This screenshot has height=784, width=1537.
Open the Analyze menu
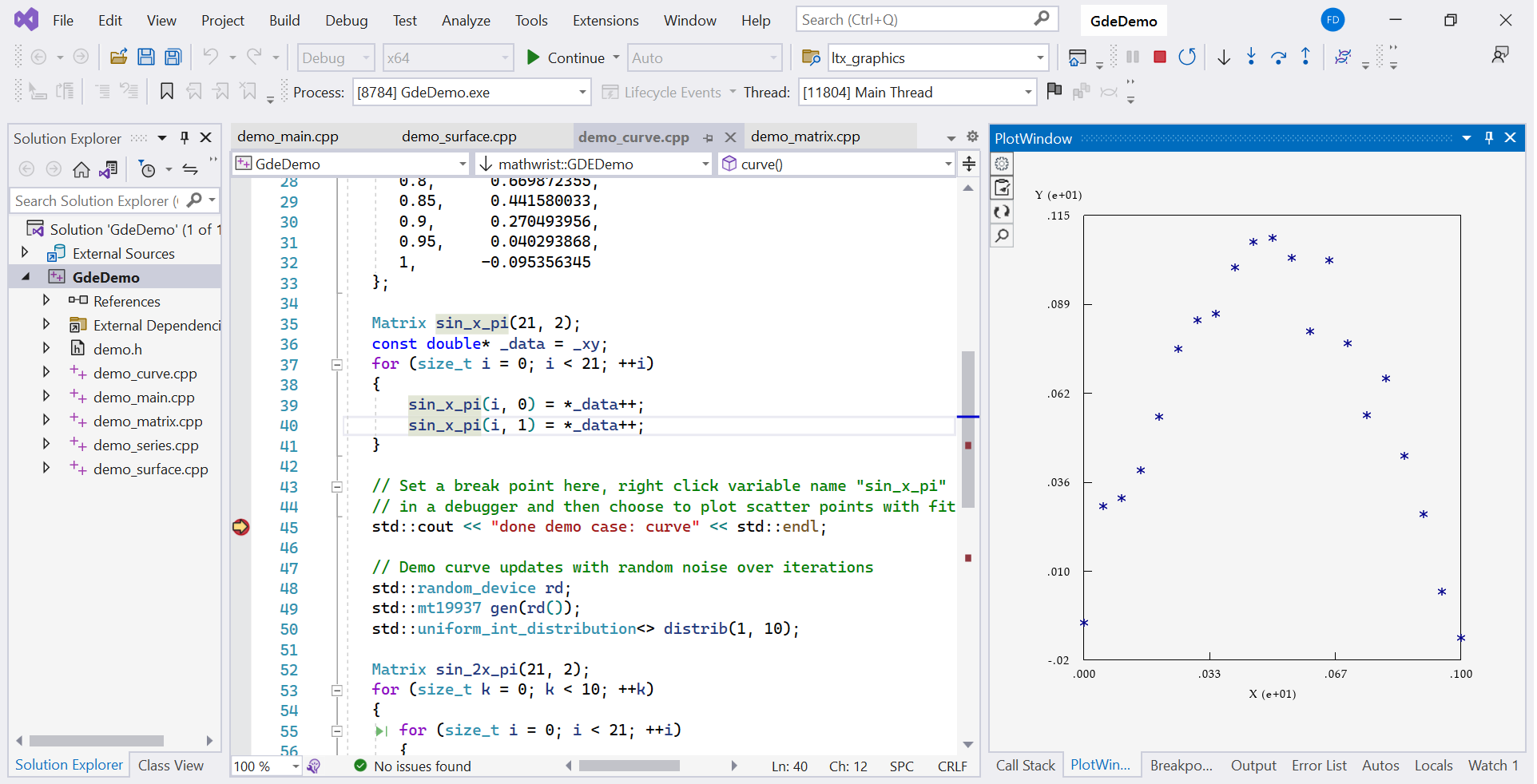click(466, 20)
